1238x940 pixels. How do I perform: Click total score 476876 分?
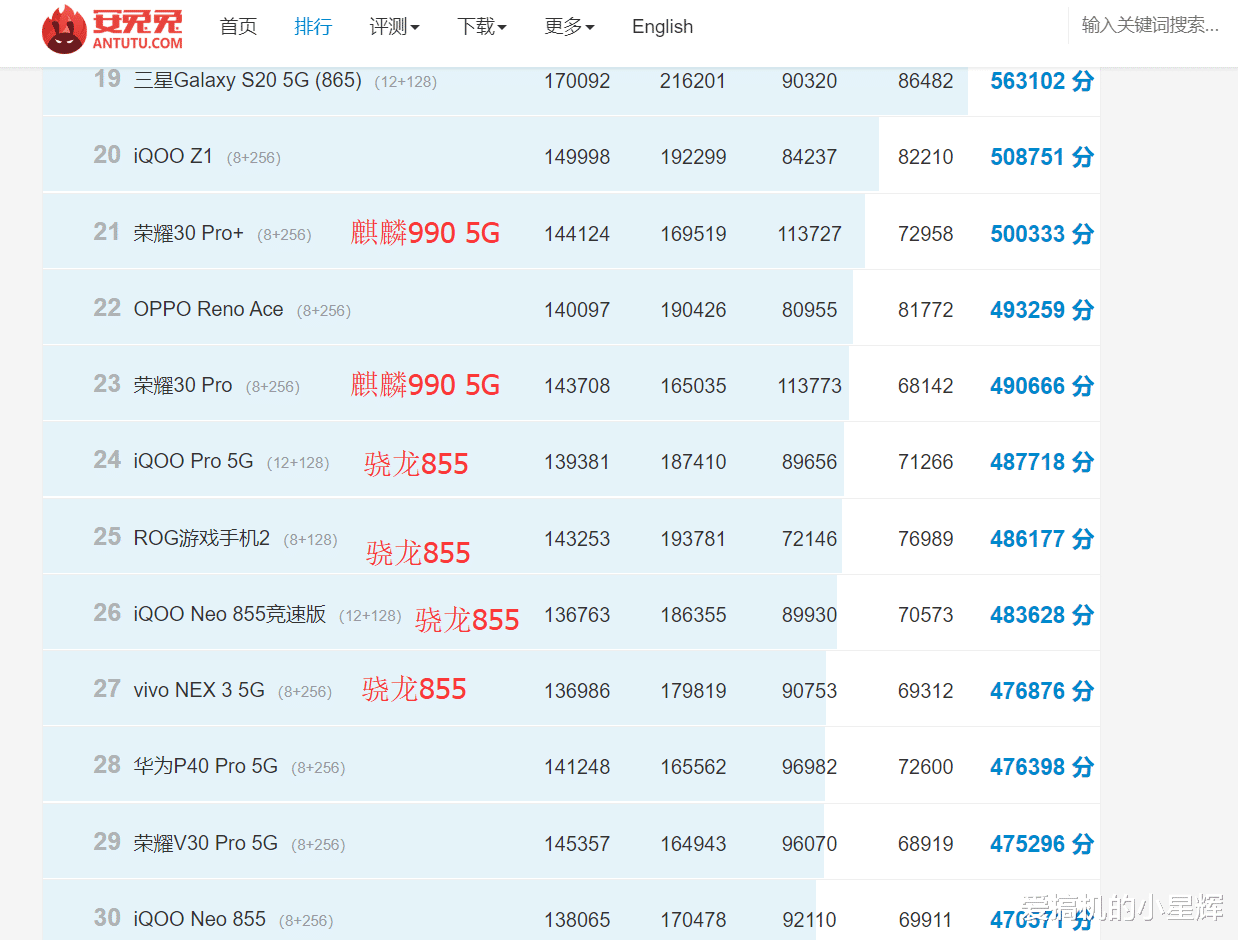[1042, 691]
